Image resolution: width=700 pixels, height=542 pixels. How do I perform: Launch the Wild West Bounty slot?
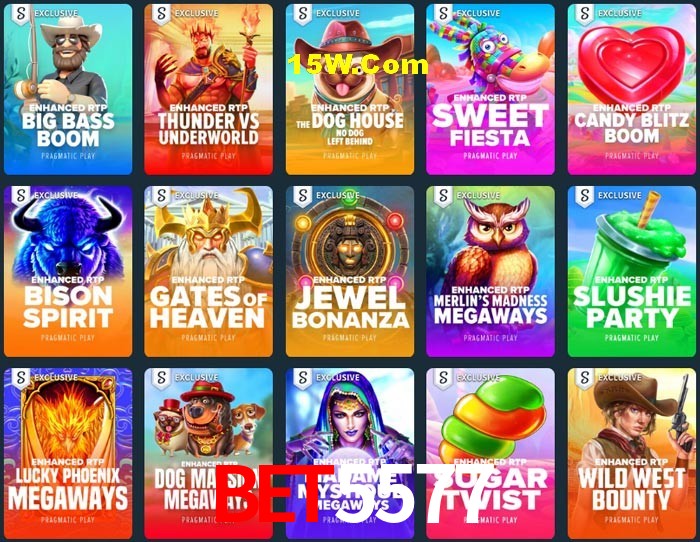click(631, 454)
